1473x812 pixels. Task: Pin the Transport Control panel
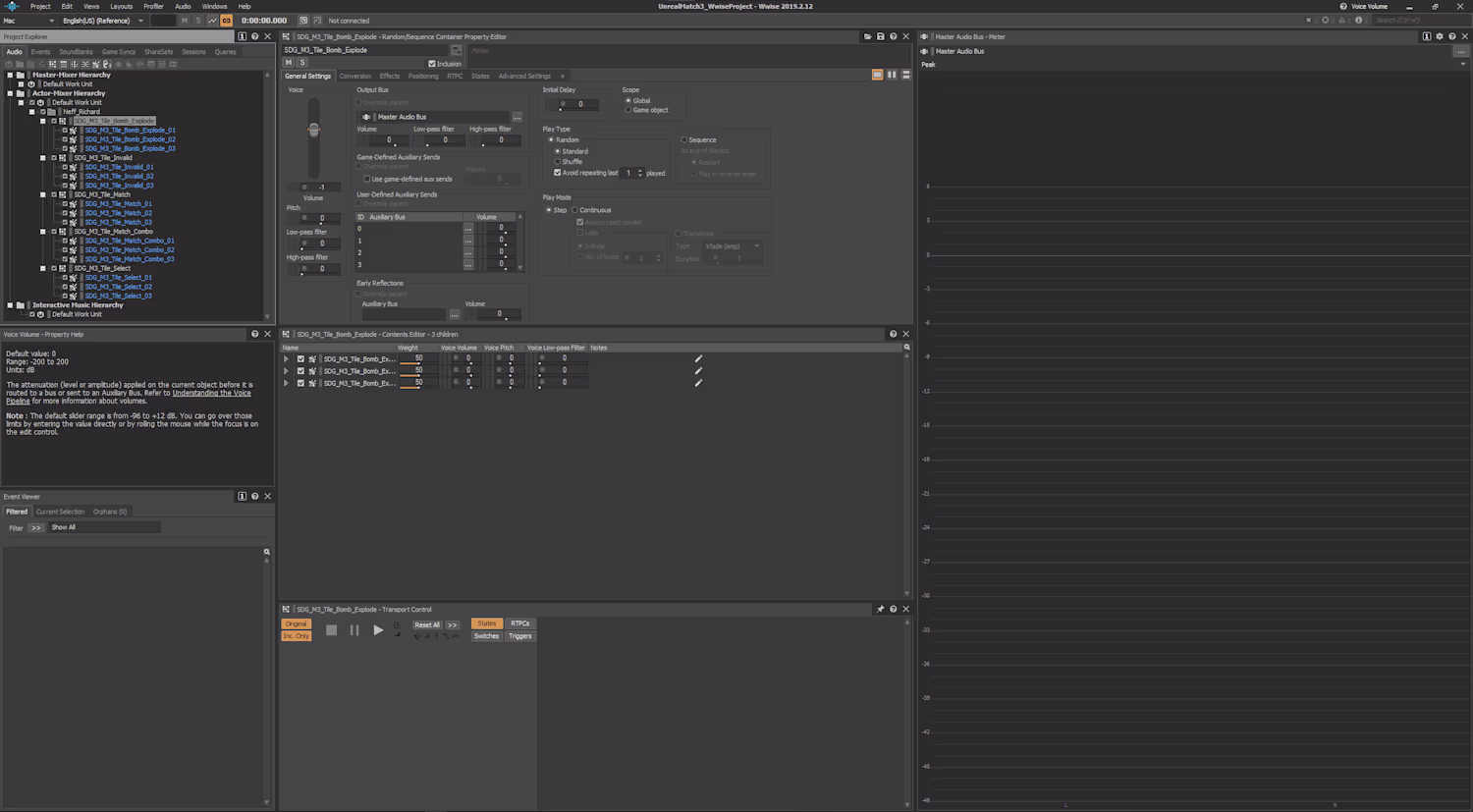pos(880,610)
